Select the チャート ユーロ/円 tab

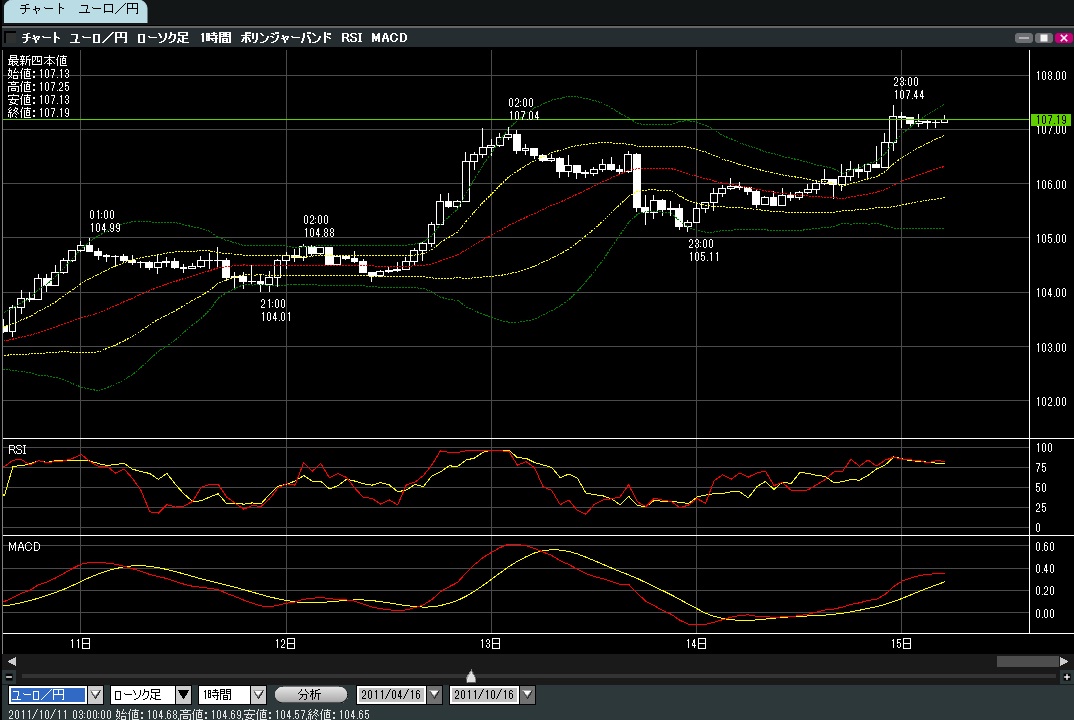(74, 11)
